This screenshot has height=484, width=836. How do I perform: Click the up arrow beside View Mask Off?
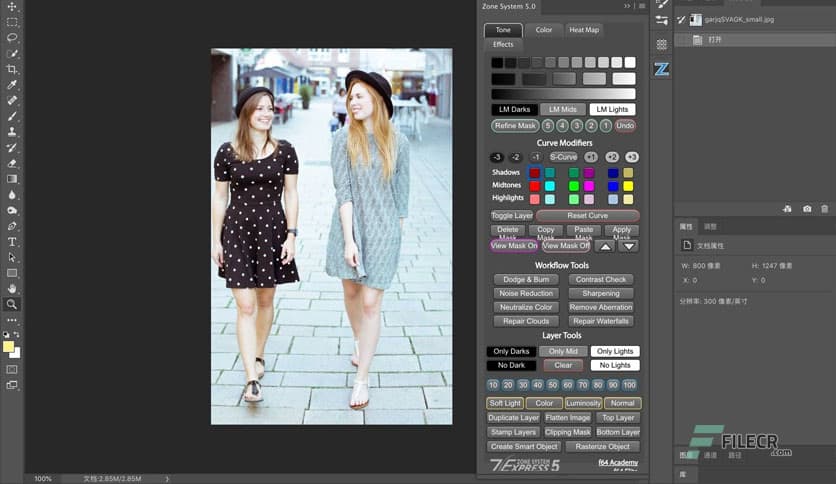tap(605, 246)
